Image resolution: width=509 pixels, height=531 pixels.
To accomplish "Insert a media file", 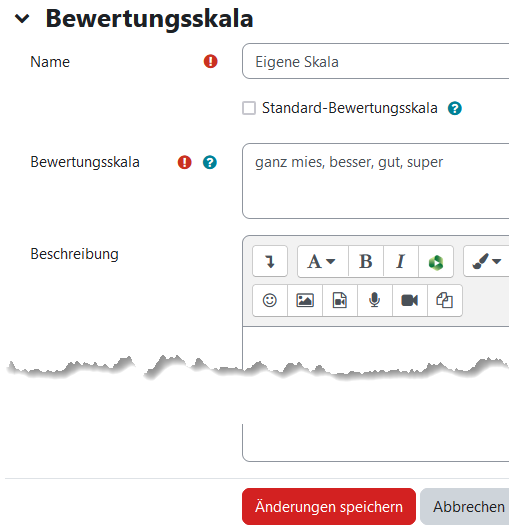I will pyautogui.click(x=340, y=301).
